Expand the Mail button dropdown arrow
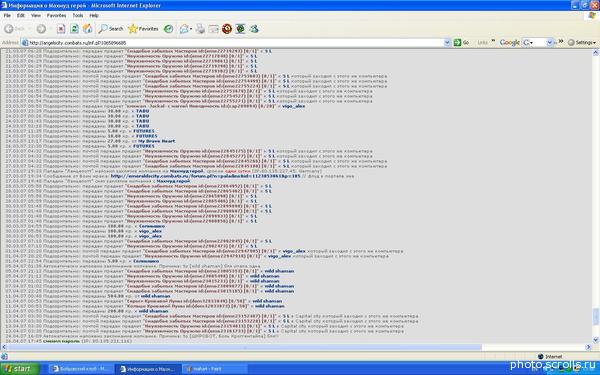 191,29
